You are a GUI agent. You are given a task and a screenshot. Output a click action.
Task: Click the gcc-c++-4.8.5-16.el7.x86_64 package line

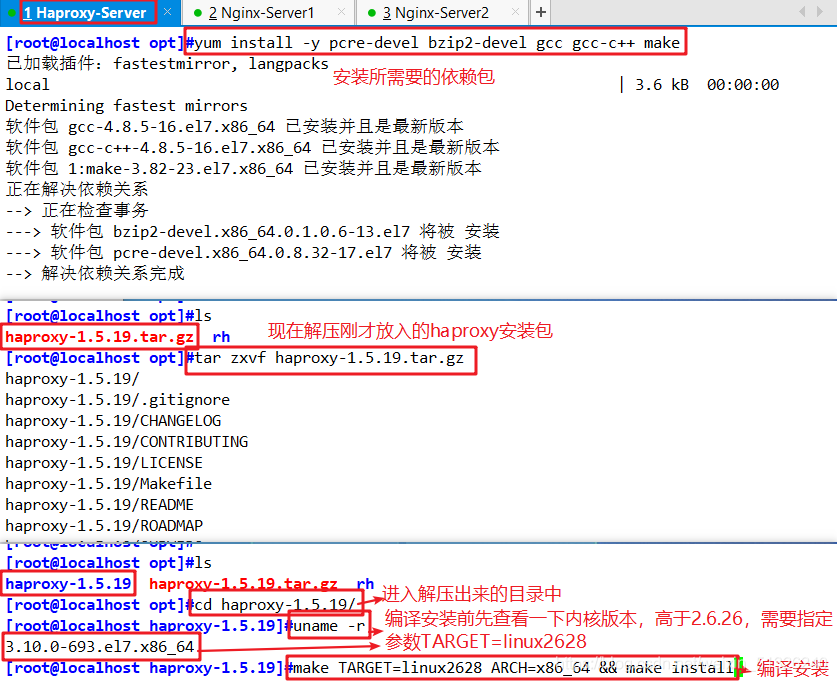point(252,148)
